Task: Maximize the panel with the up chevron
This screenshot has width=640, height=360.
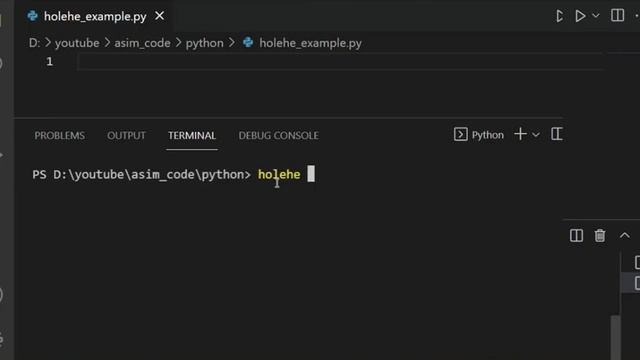Action: tap(624, 236)
